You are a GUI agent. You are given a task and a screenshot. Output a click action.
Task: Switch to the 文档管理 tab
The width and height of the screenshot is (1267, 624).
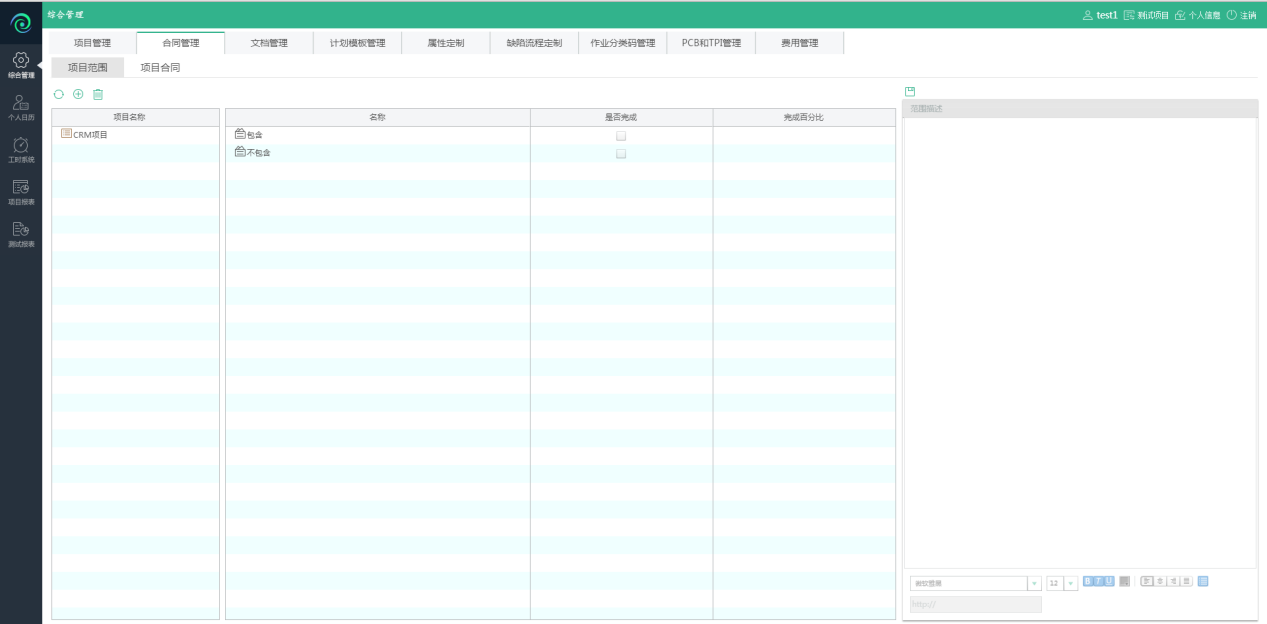click(268, 43)
